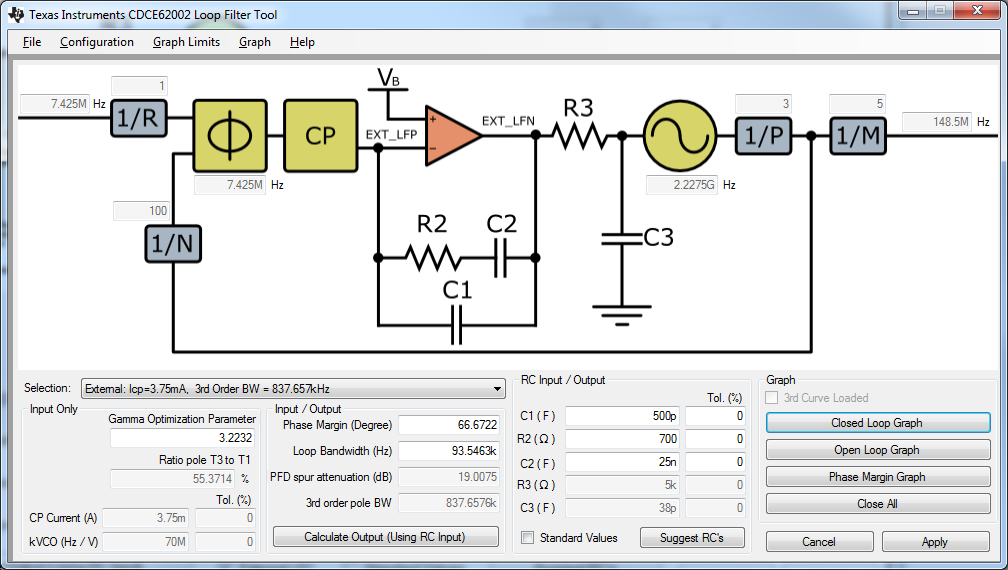
Task: Click the C2 capacitor symbol
Action: [x=501, y=258]
